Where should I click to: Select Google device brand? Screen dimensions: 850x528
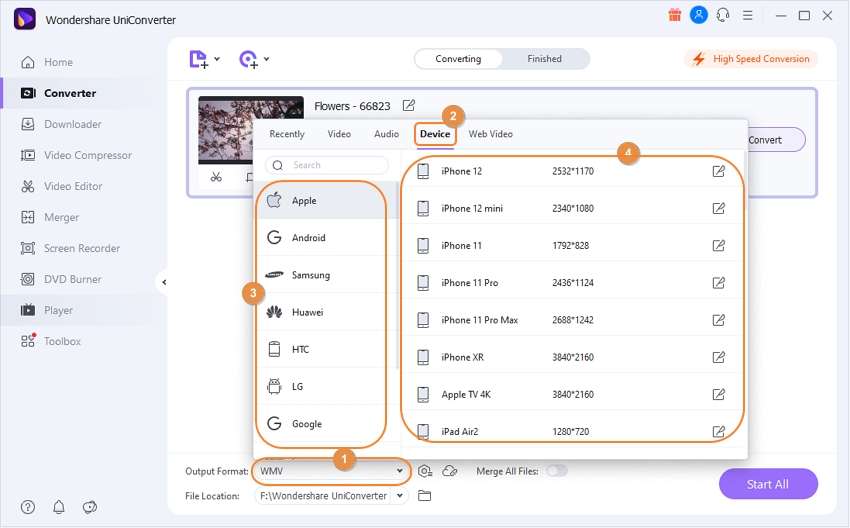click(x=326, y=424)
